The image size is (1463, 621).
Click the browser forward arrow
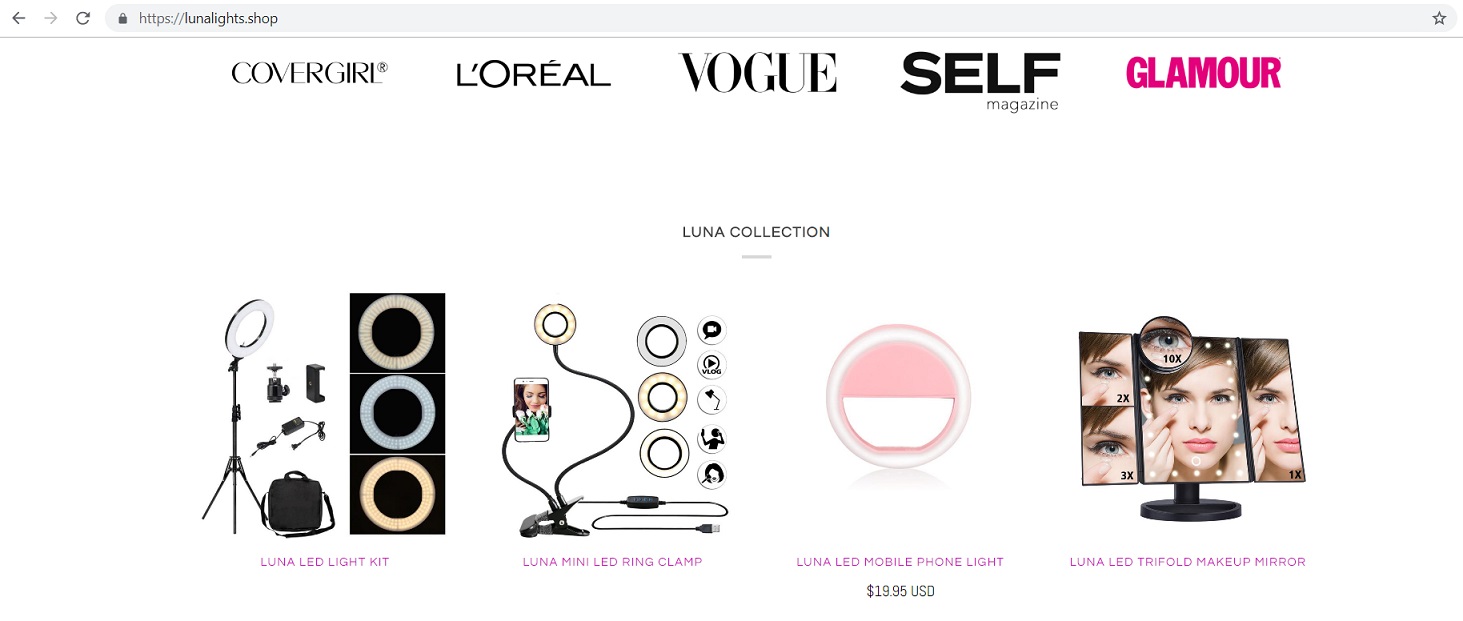pos(51,18)
